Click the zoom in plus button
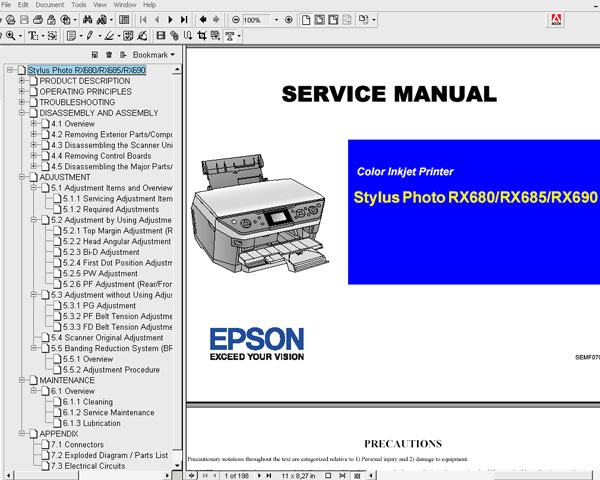 289,20
